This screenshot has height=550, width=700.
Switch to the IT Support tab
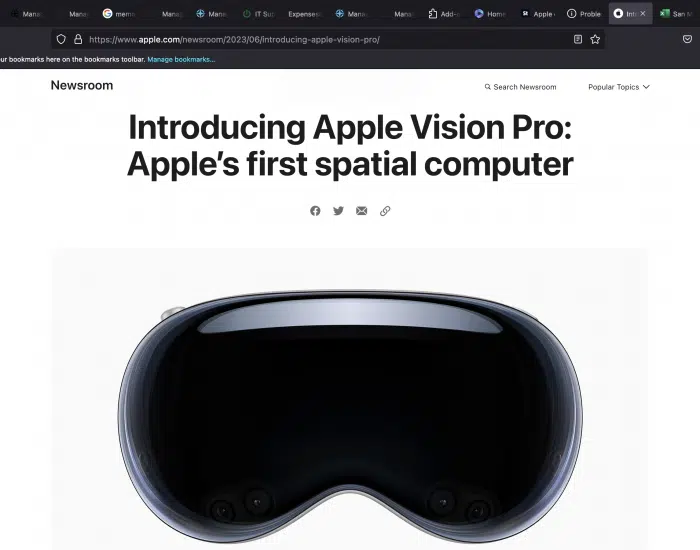point(258,14)
